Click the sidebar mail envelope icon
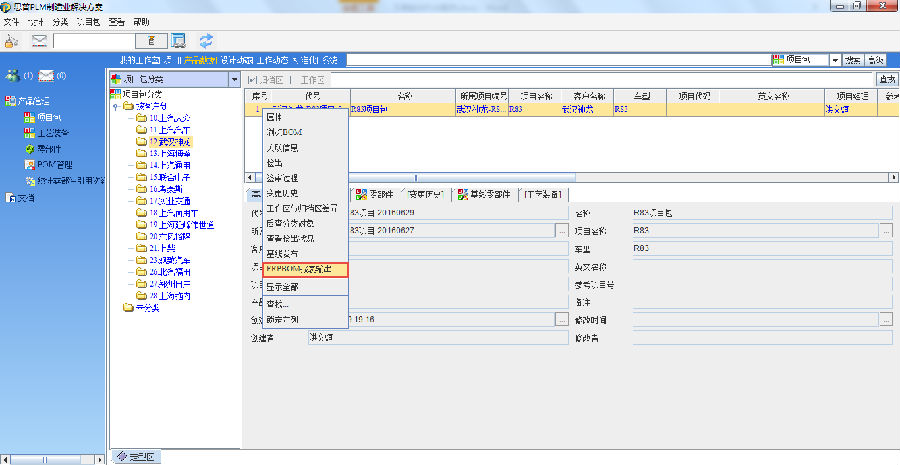 [x=46, y=76]
